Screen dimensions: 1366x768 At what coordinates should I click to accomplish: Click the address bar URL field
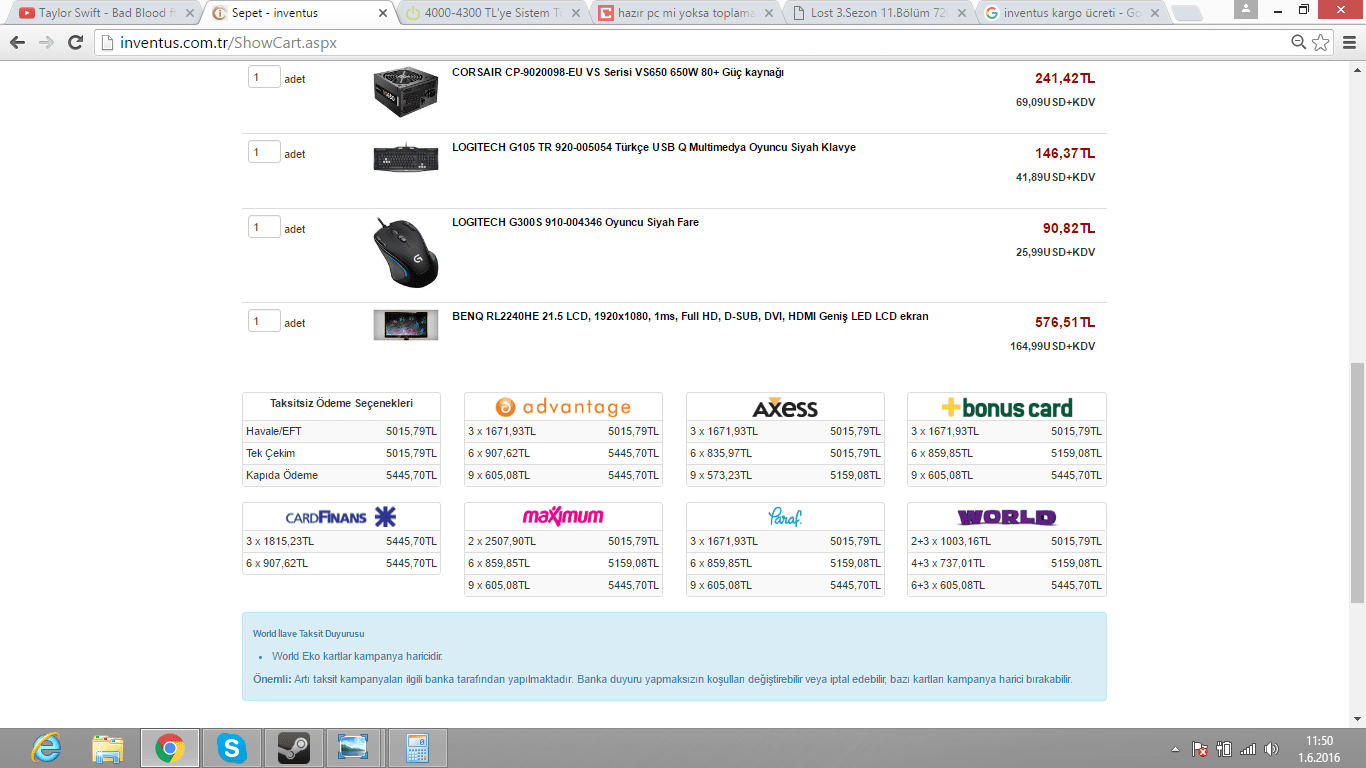point(690,42)
